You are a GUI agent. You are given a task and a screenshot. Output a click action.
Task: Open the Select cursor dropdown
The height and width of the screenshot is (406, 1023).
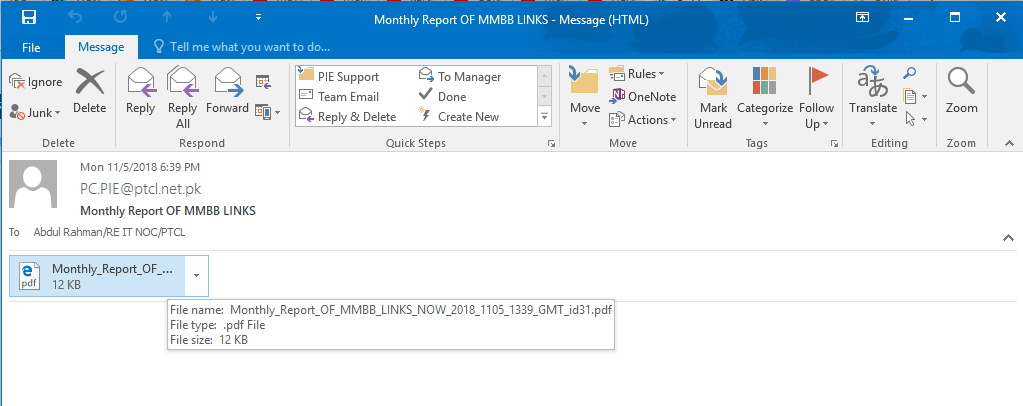tap(915, 119)
